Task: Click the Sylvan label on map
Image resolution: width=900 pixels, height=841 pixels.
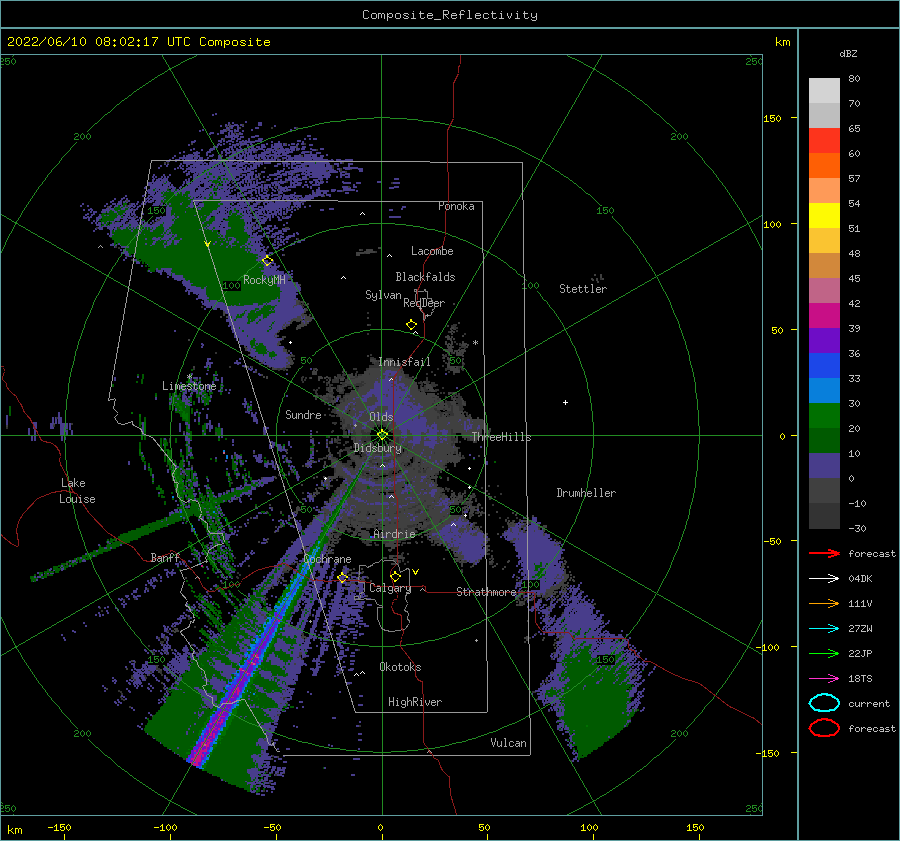Action: pos(383,295)
